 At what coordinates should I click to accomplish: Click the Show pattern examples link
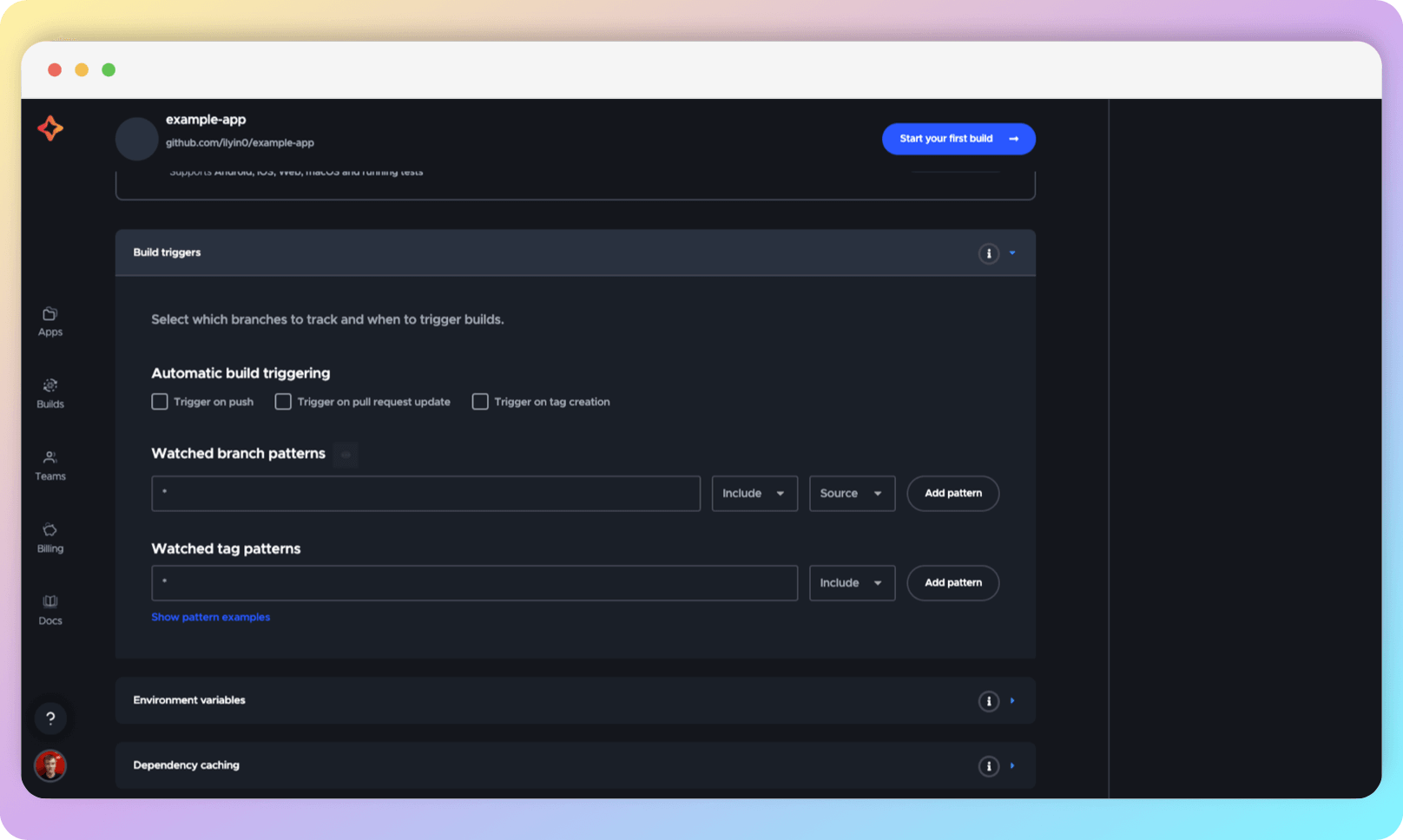coord(210,617)
